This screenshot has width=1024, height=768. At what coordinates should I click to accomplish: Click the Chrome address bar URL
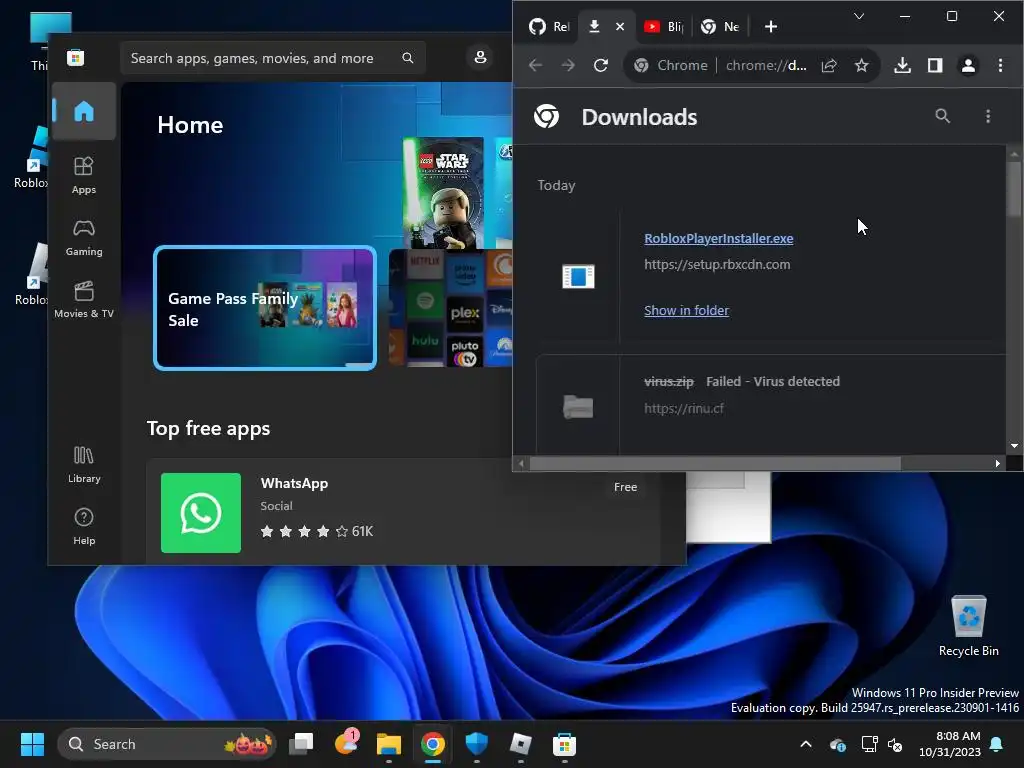766,65
